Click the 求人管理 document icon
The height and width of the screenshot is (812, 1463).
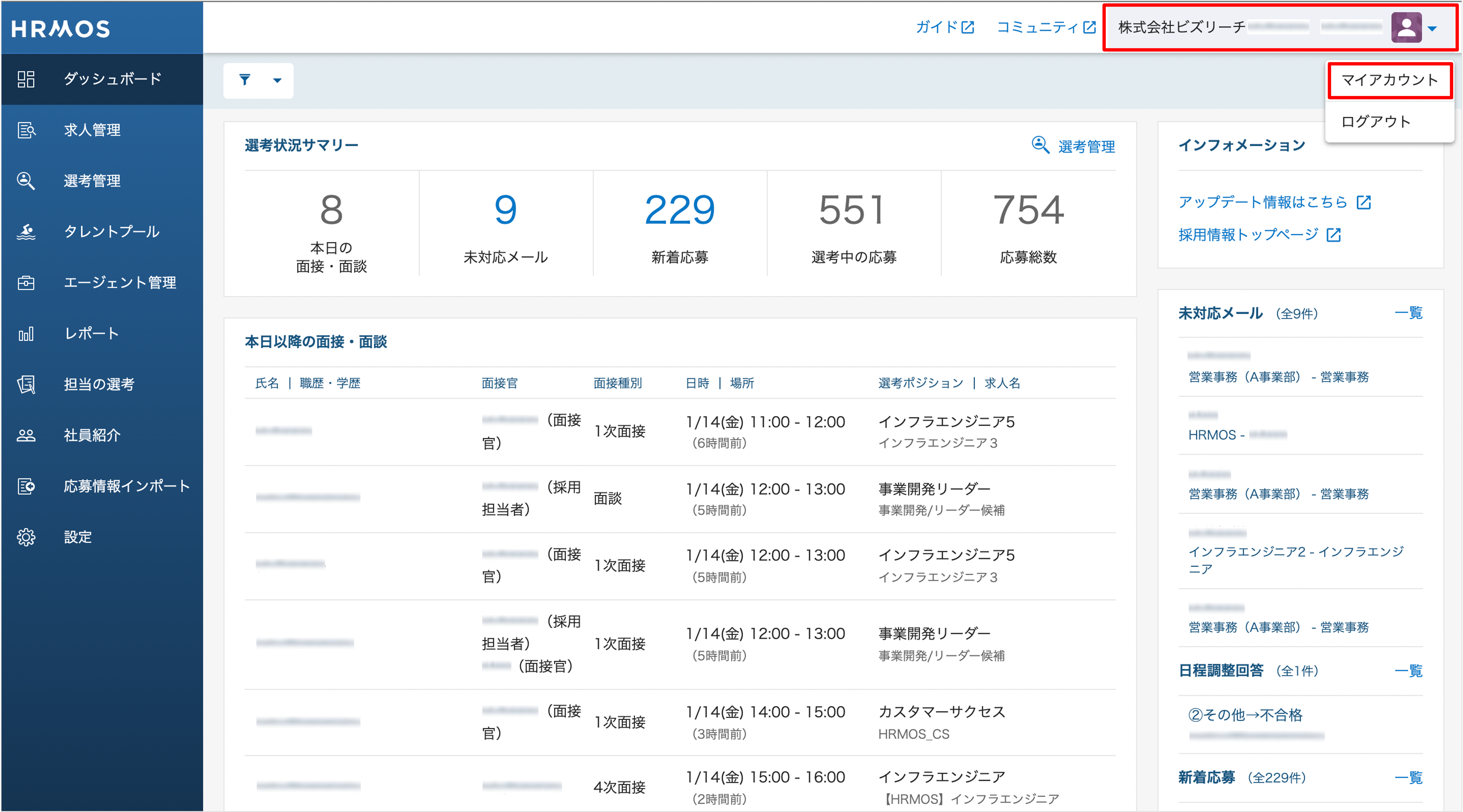point(26,130)
